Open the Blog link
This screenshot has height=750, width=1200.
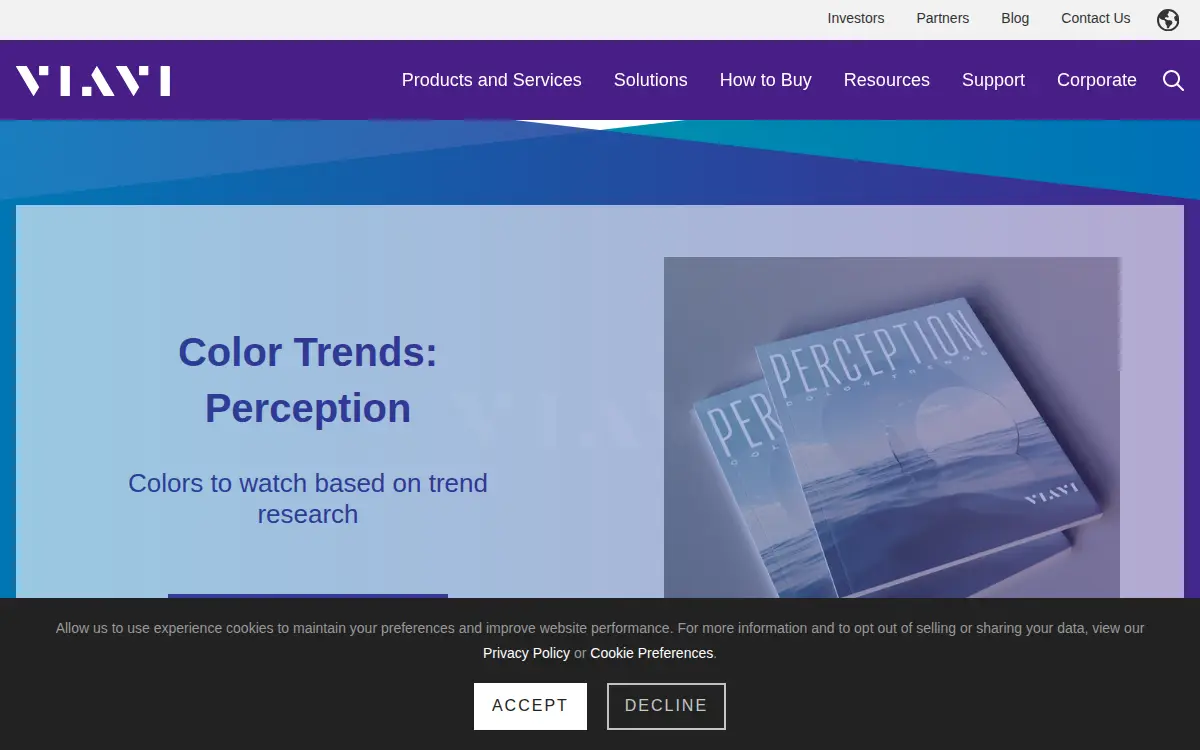coord(1015,18)
